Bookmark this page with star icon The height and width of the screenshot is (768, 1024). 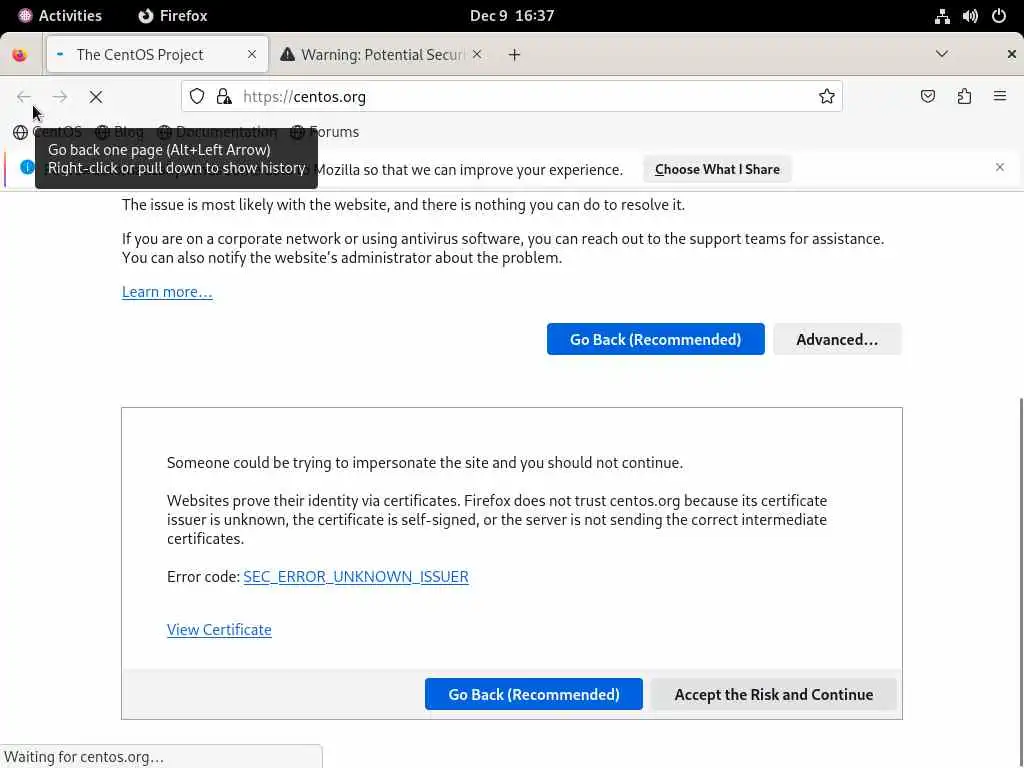827,97
